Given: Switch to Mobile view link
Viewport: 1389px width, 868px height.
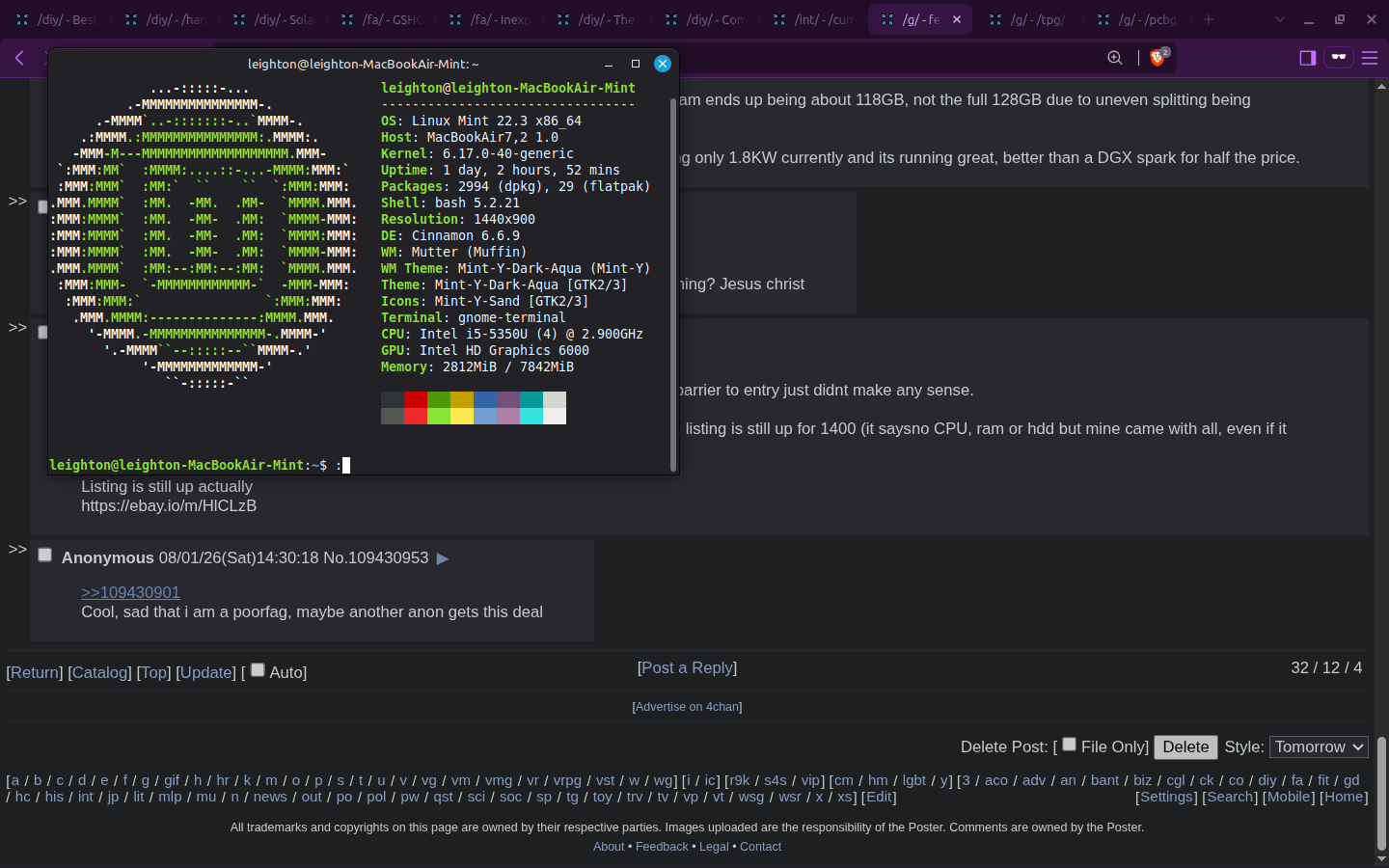Looking at the screenshot, I should [x=1289, y=797].
